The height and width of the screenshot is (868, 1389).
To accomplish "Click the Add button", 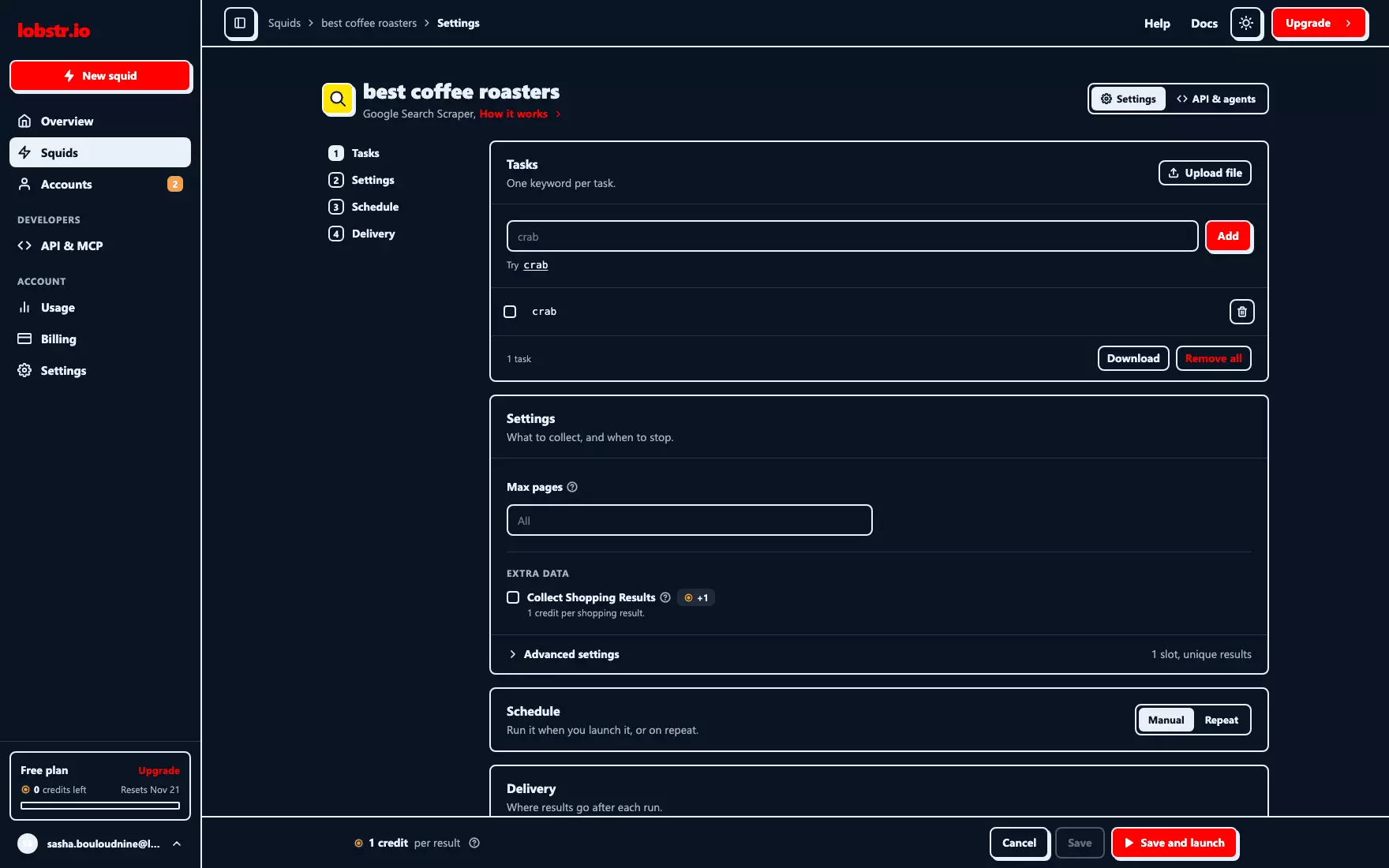I will pyautogui.click(x=1228, y=236).
